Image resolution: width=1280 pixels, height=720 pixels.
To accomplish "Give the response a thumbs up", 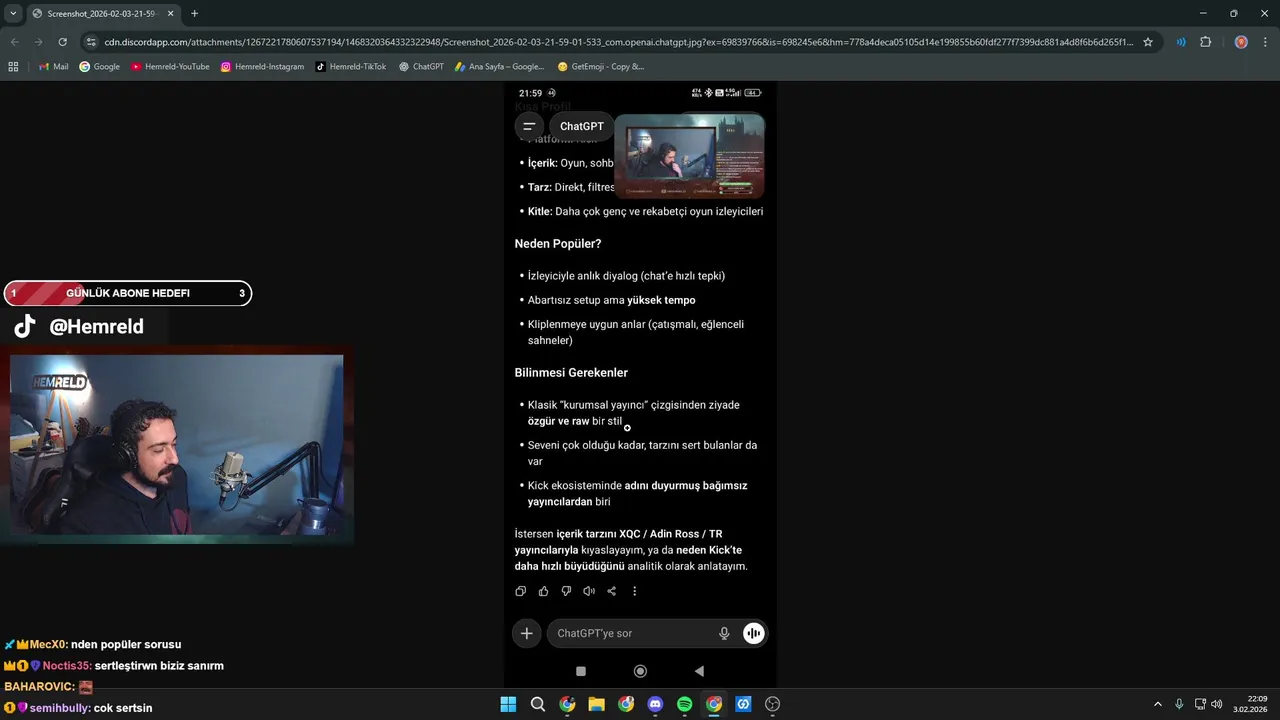I will pyautogui.click(x=543, y=591).
